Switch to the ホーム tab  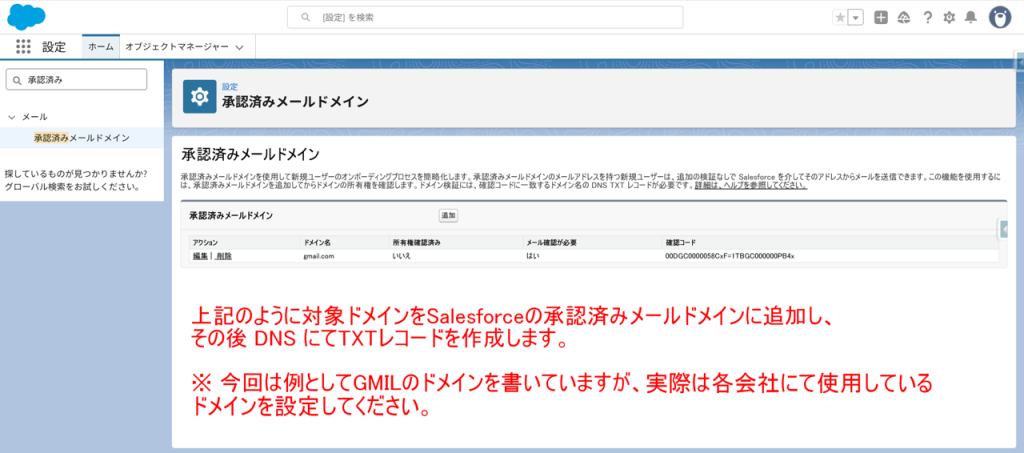(101, 47)
